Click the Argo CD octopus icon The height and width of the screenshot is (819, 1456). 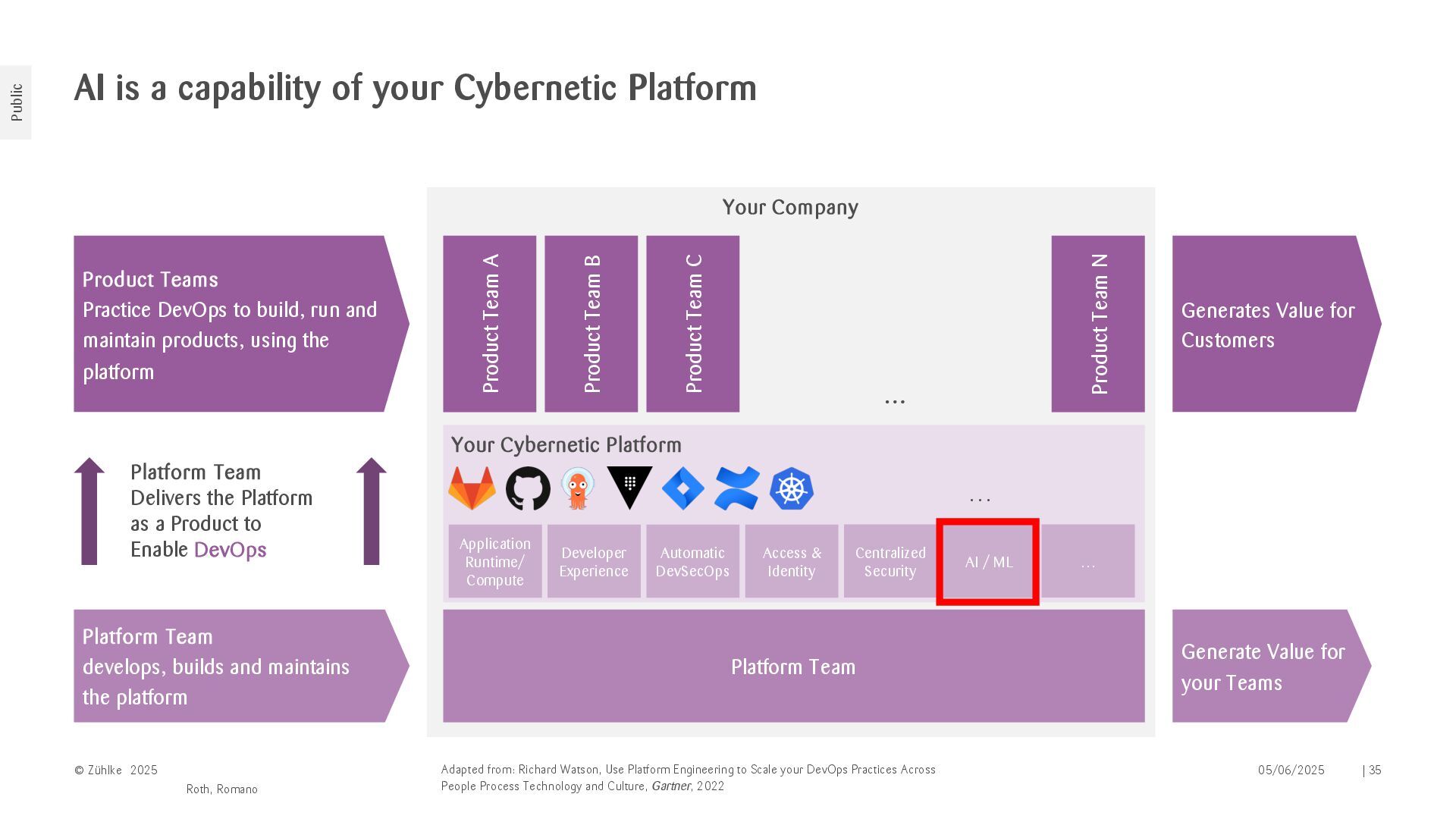(578, 488)
